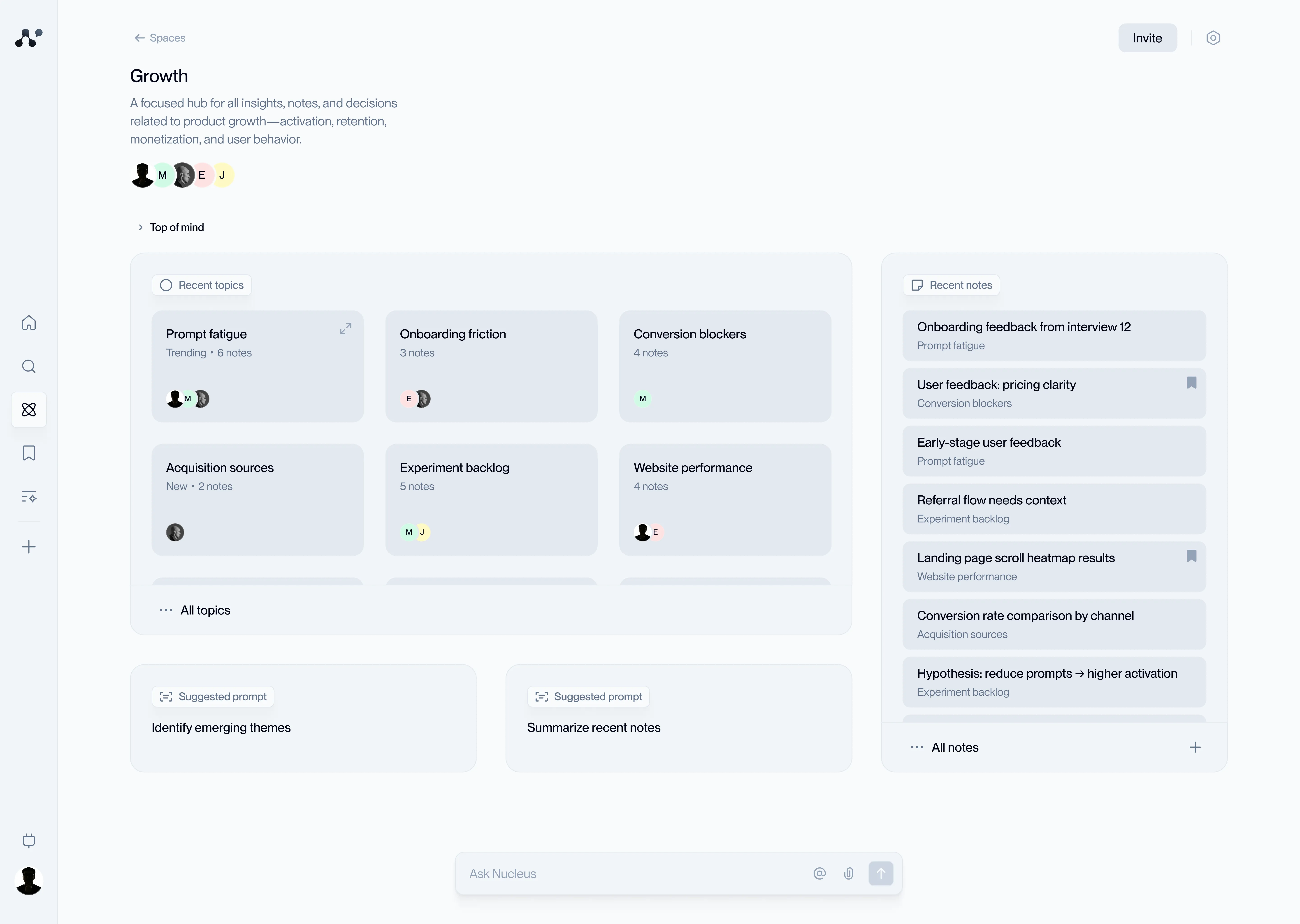Expand the Prompt fatigue card
The height and width of the screenshot is (924, 1300).
[x=346, y=329]
